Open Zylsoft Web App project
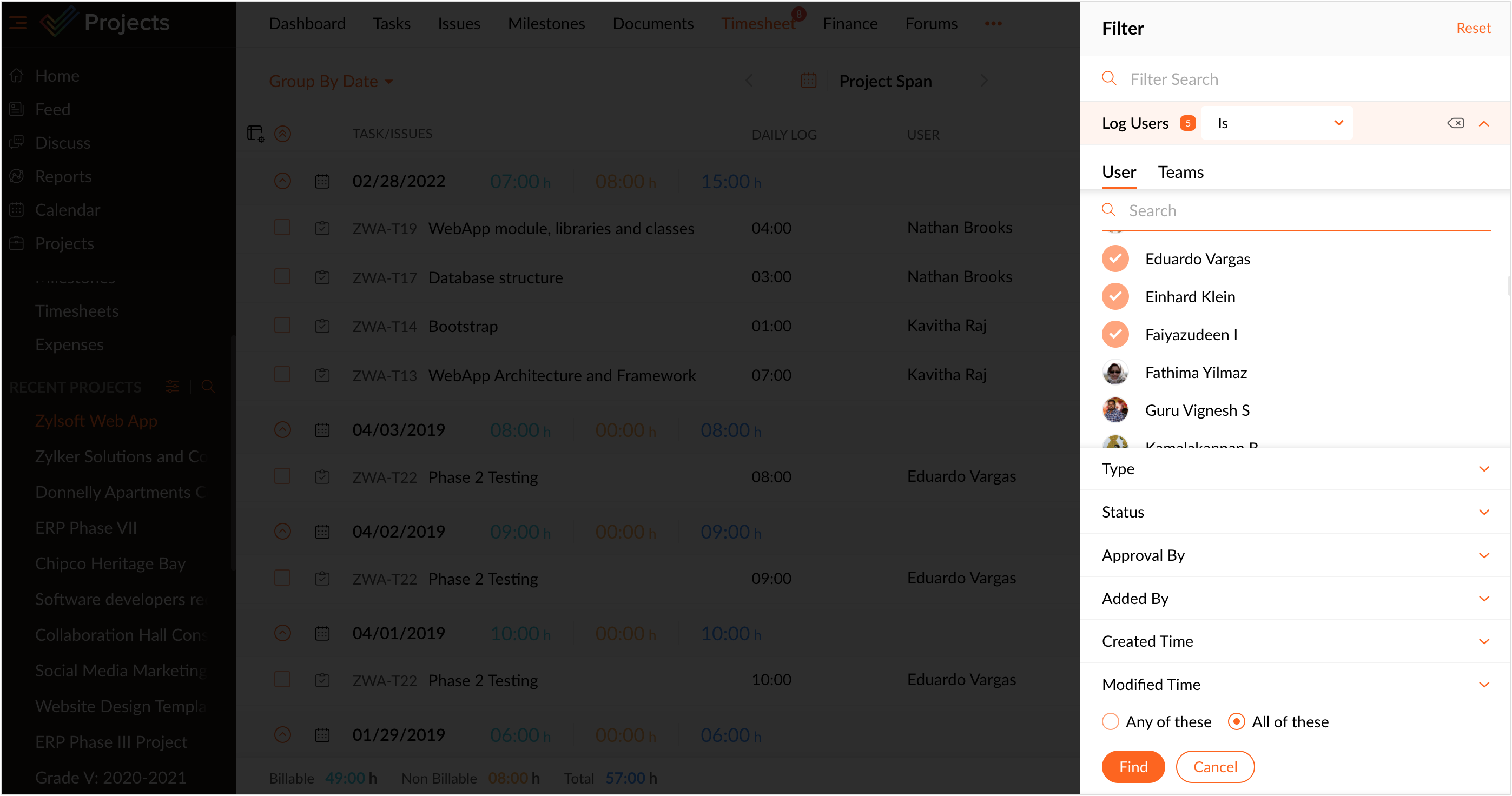The height and width of the screenshot is (796, 1512). pyautogui.click(x=96, y=421)
